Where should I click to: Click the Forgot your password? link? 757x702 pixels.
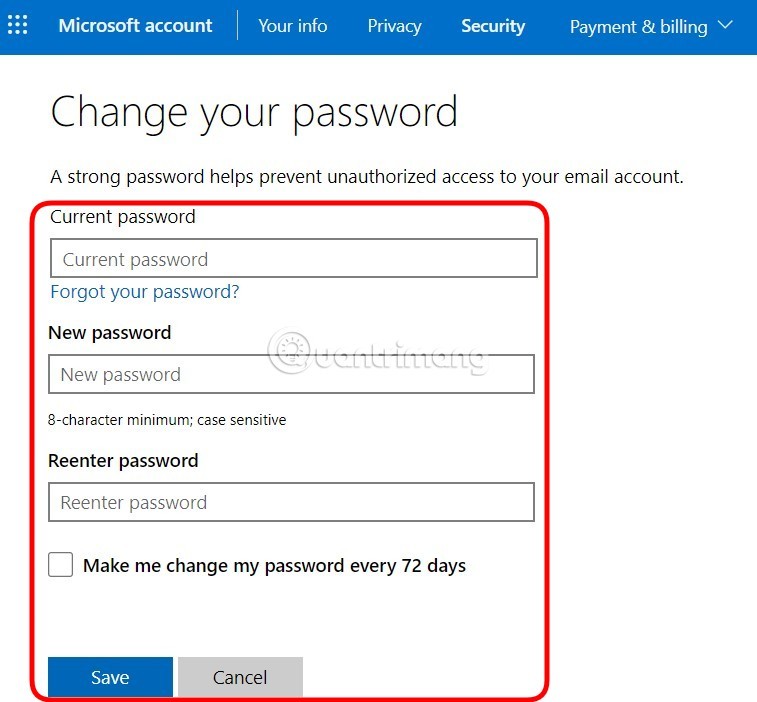(145, 292)
